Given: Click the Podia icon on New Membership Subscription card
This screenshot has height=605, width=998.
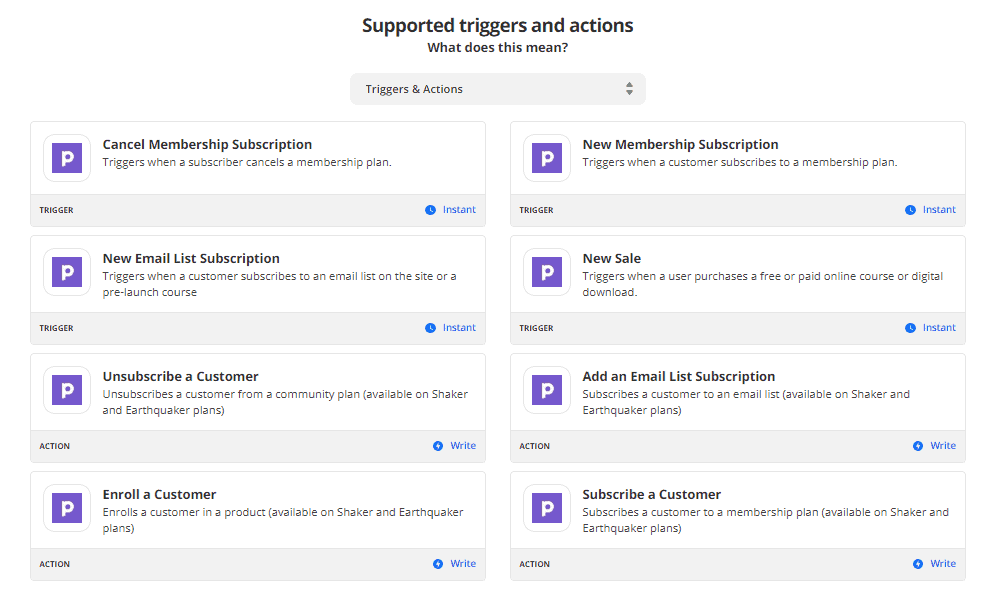Looking at the screenshot, I should pos(546,156).
